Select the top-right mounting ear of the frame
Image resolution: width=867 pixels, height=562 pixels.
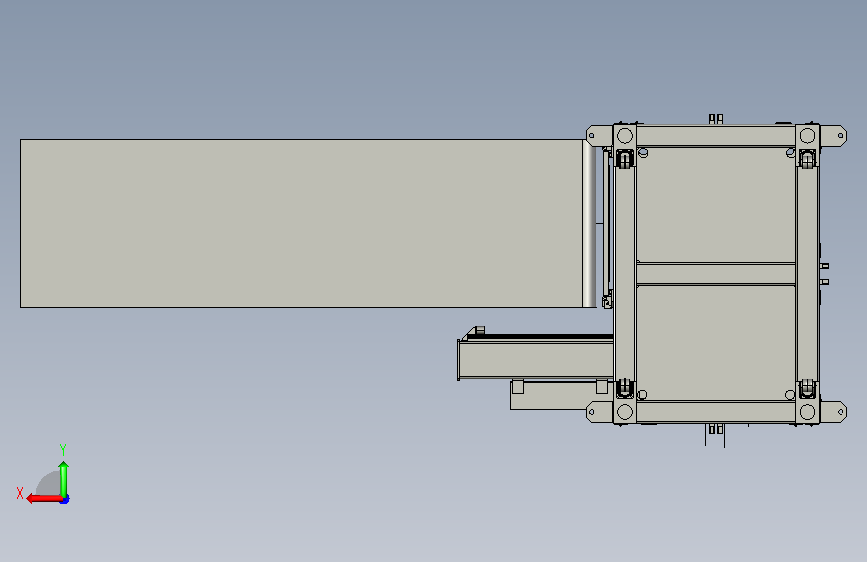[x=833, y=136]
